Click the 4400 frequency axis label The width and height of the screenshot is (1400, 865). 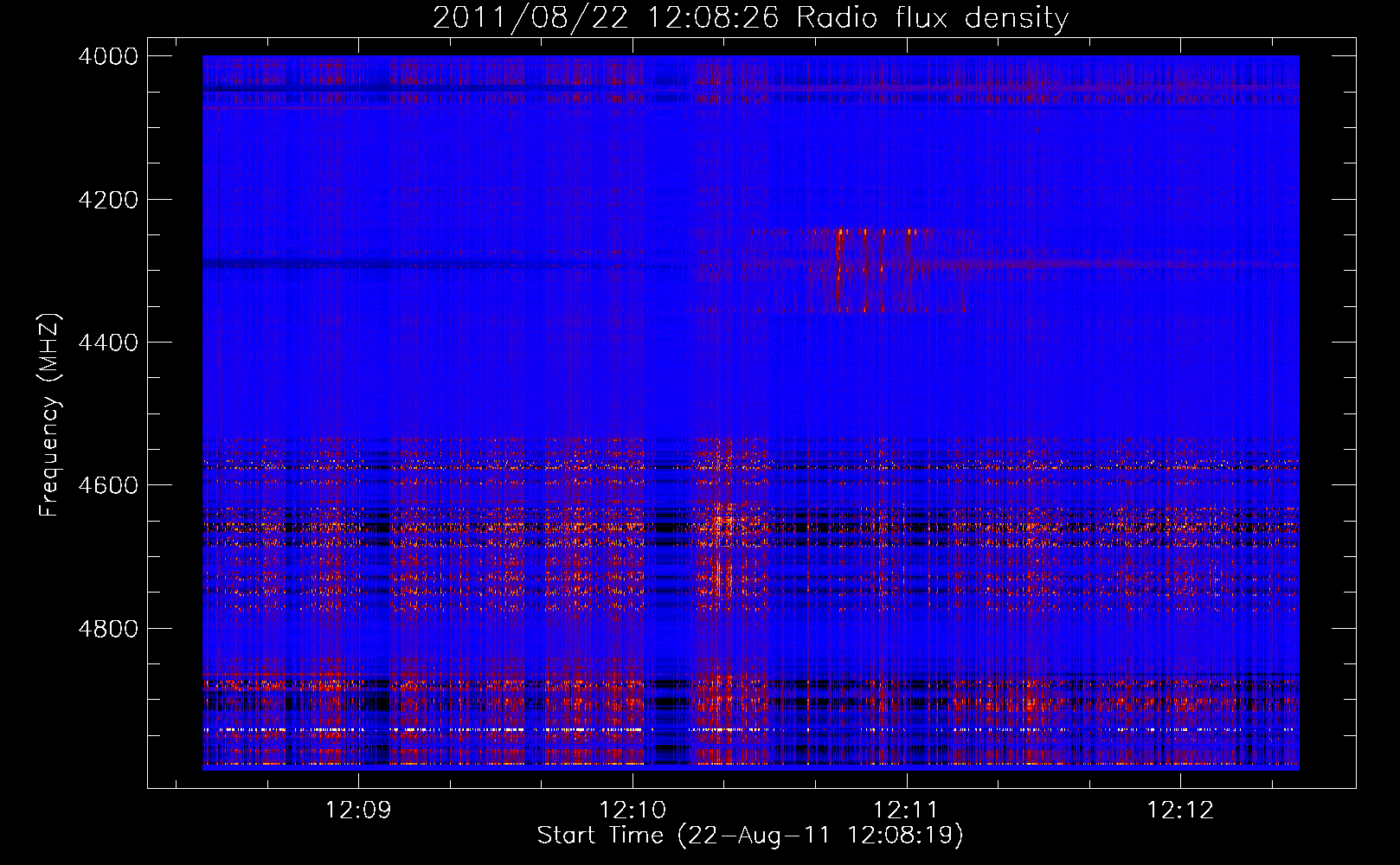(108, 343)
